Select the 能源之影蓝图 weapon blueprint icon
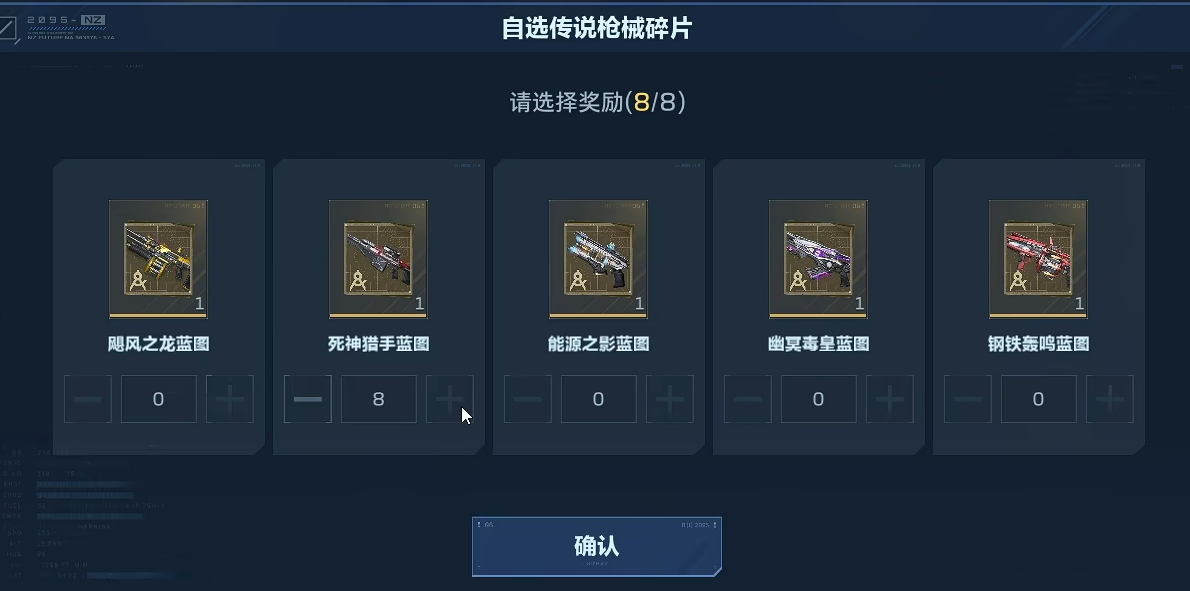Viewport: 1190px width, 591px height. coord(598,259)
